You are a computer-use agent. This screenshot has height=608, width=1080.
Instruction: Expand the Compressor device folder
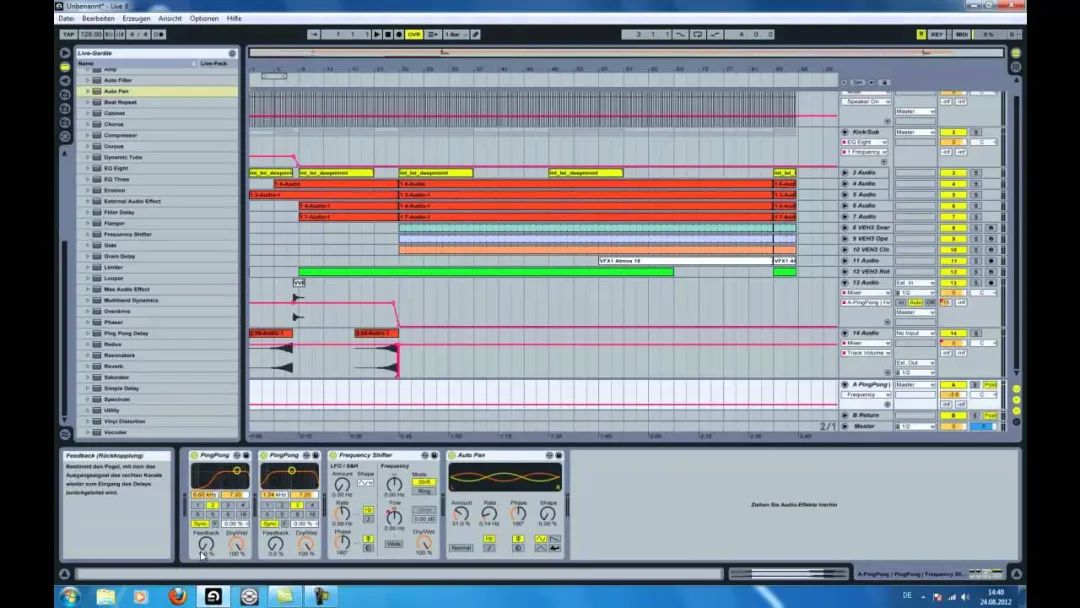[87, 135]
